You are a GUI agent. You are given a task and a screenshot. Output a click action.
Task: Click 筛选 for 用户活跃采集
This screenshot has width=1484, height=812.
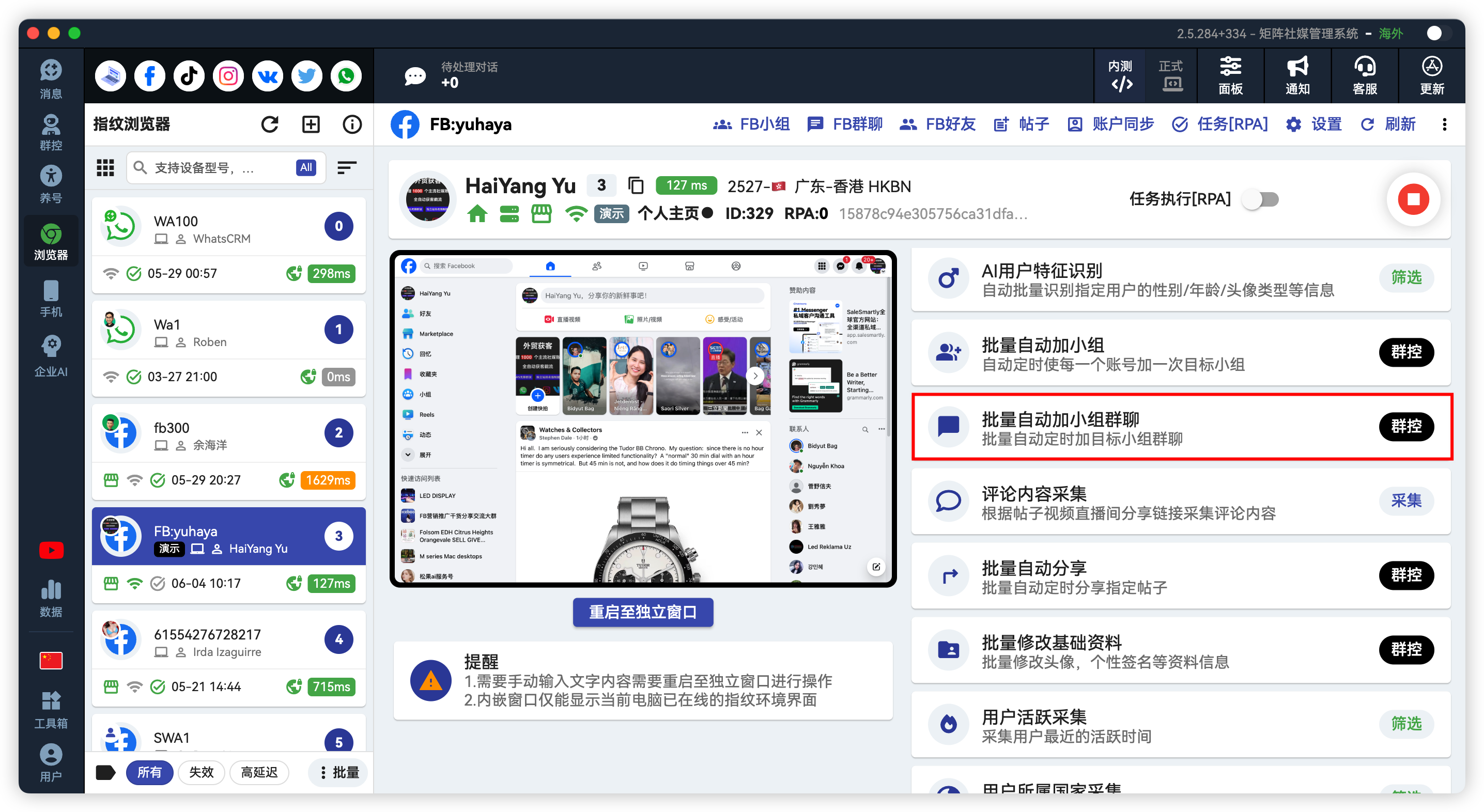[x=1406, y=724]
